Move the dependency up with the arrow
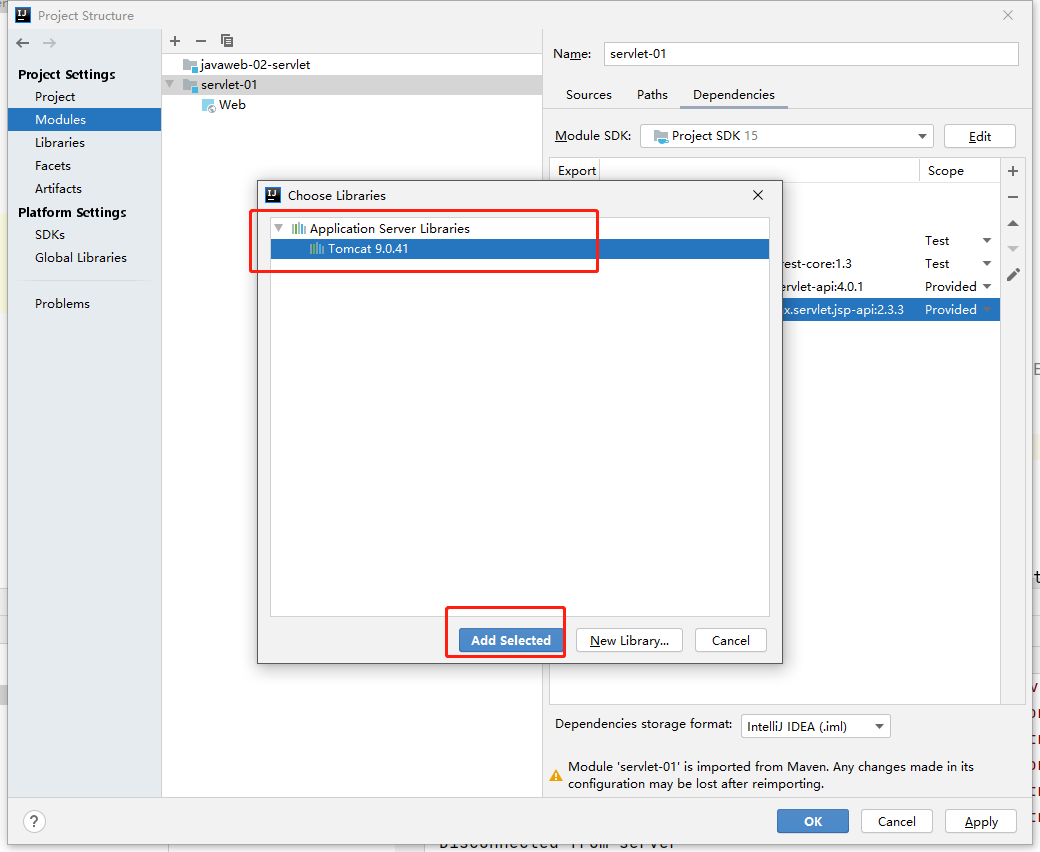This screenshot has width=1040, height=852. pos(1013,223)
